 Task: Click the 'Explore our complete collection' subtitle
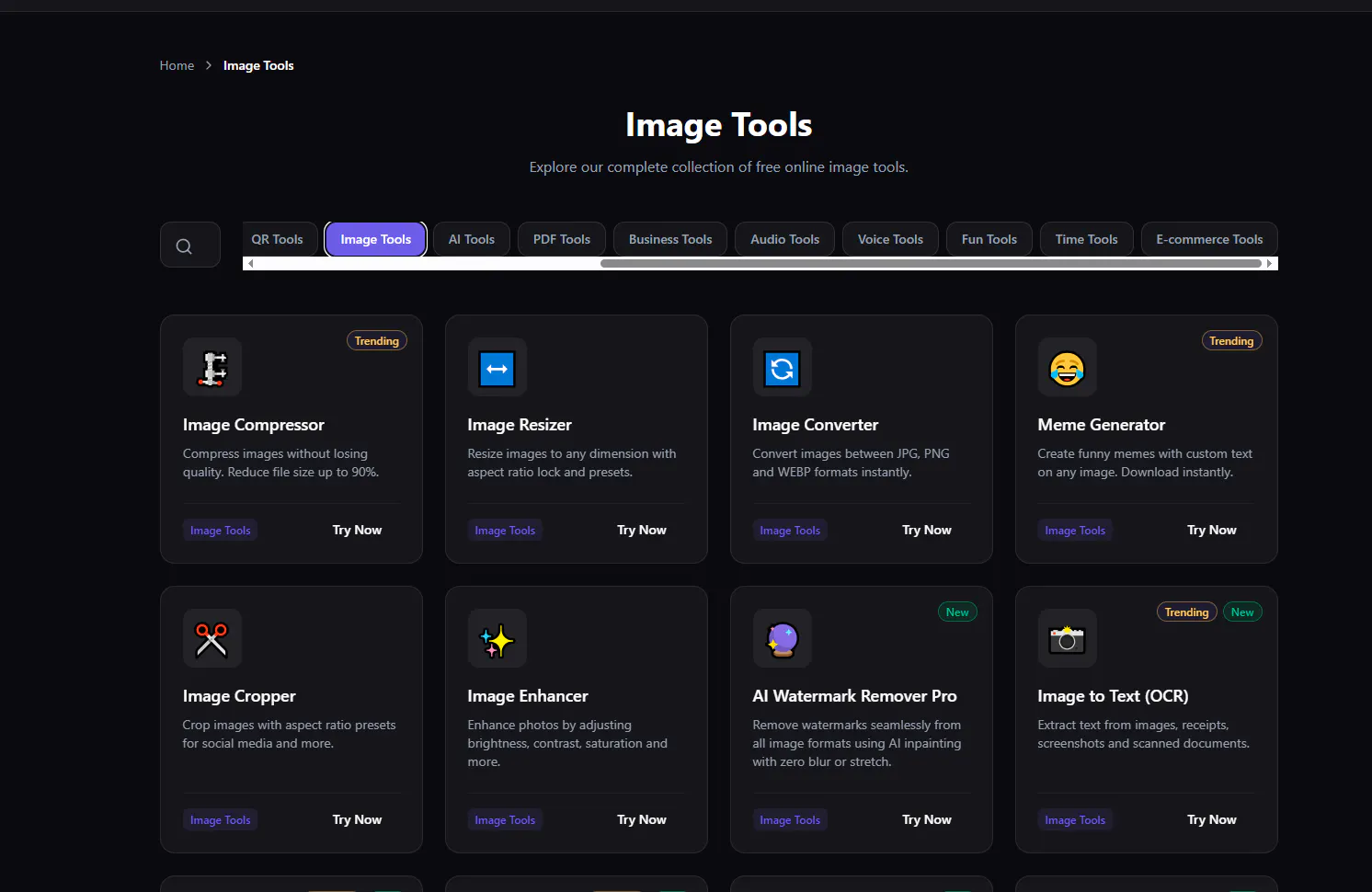coord(719,167)
